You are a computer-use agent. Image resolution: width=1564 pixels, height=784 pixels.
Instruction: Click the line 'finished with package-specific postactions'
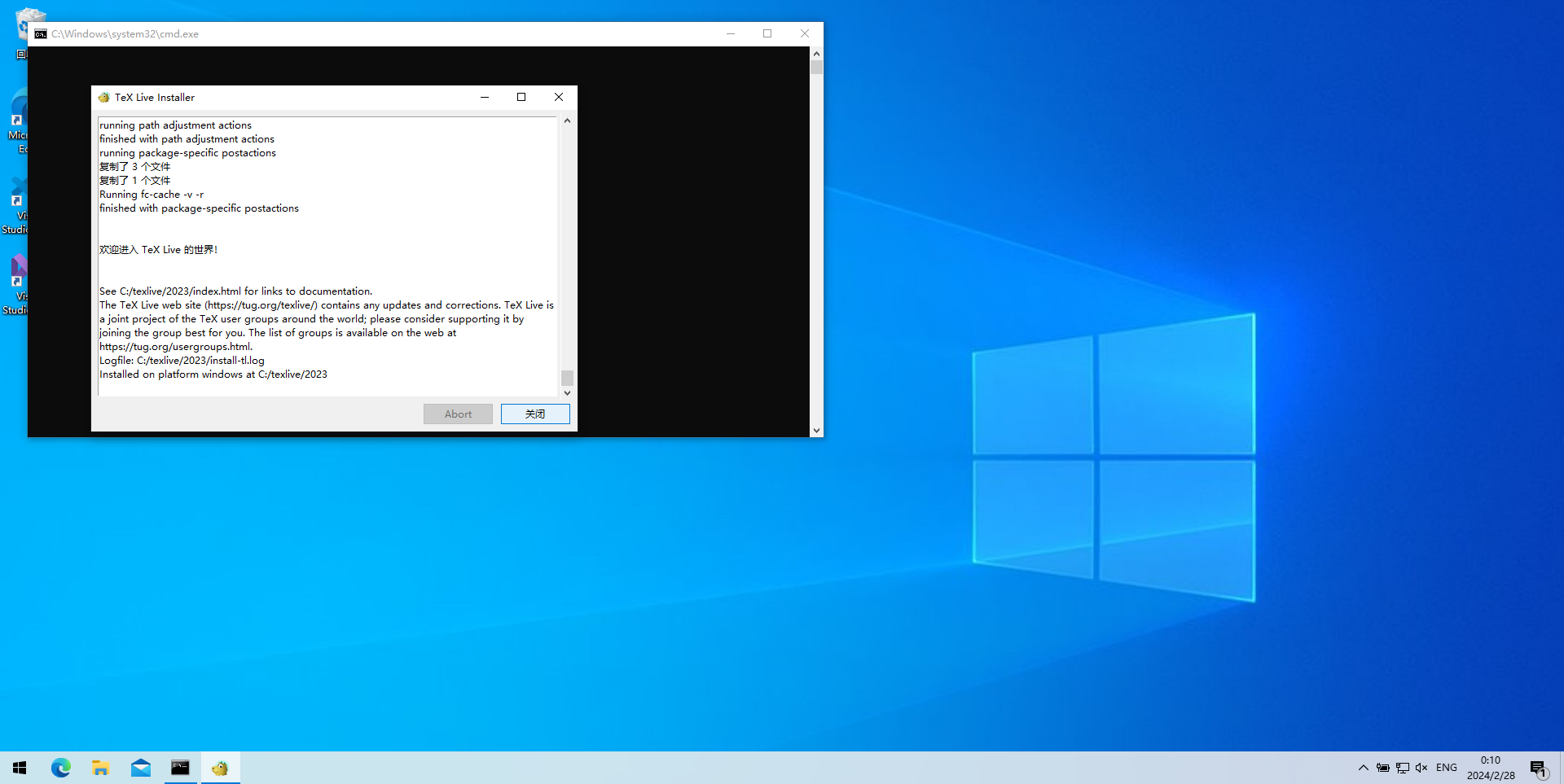pos(199,208)
